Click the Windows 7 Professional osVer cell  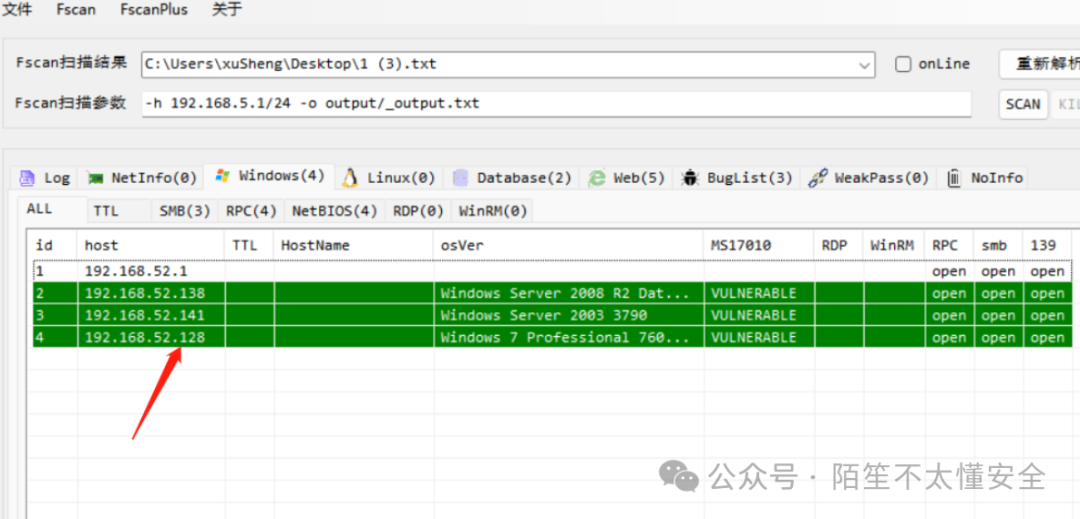(569, 337)
